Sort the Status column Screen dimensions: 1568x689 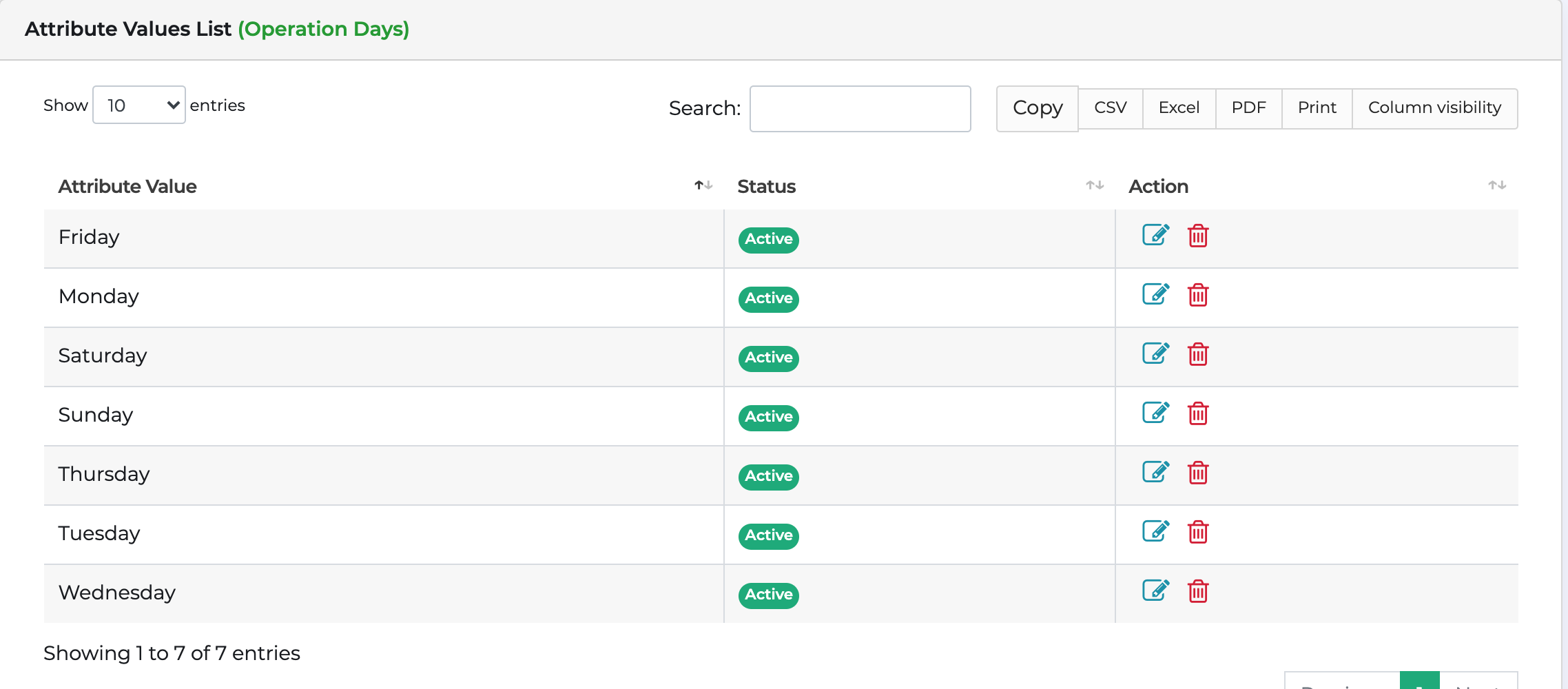pyautogui.click(x=1094, y=185)
